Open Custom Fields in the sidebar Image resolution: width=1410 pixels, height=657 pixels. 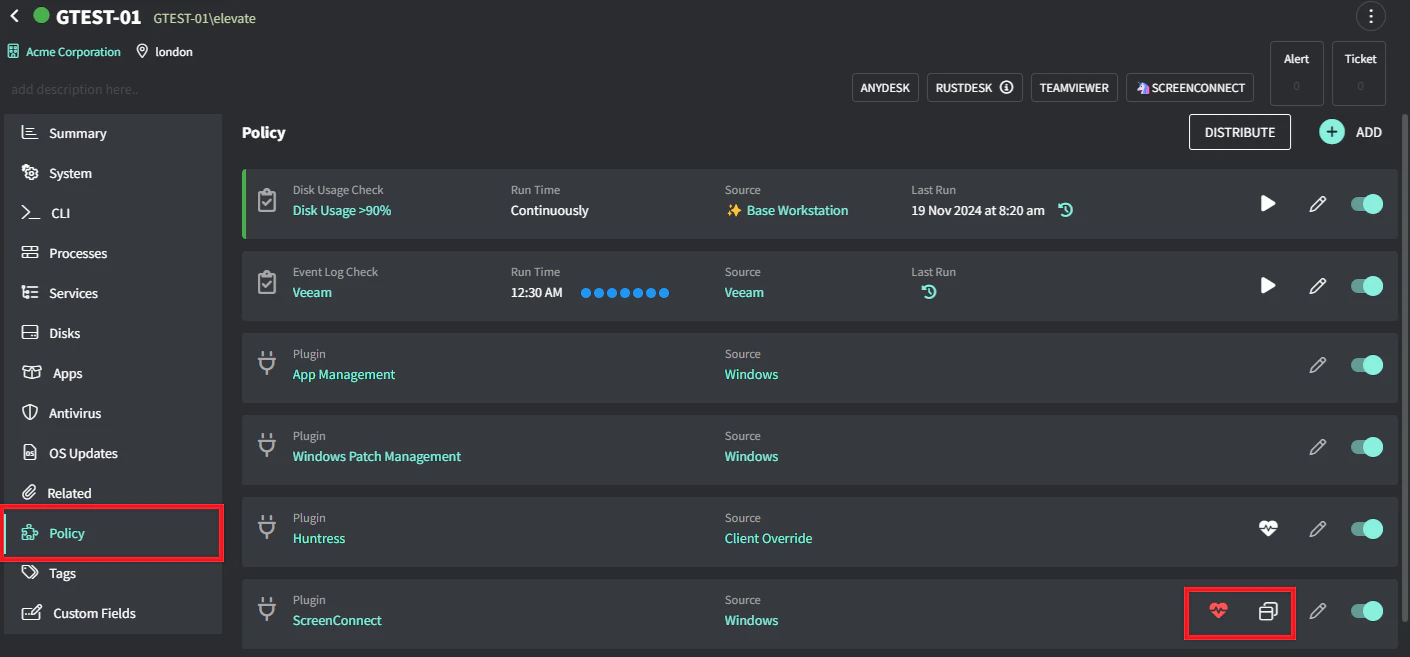(x=113, y=613)
